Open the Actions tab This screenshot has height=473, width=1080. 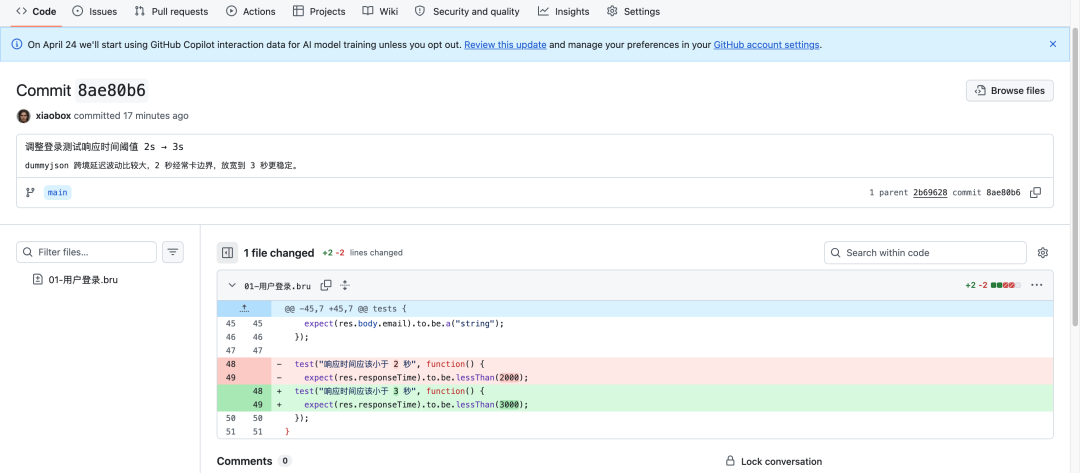(250, 12)
